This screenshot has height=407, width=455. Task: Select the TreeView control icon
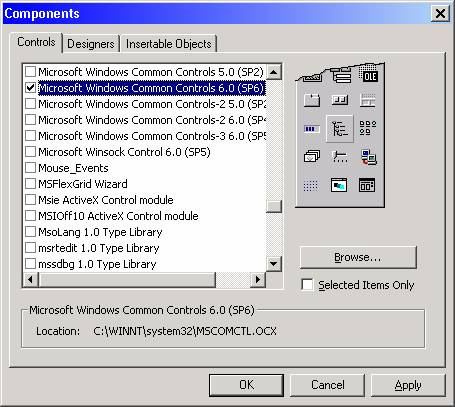coord(340,129)
